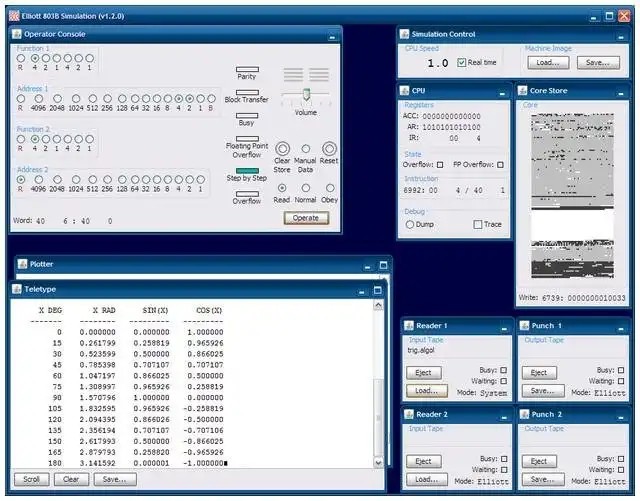
Task: Click the CPU Speed value 1.0
Action: click(x=438, y=63)
